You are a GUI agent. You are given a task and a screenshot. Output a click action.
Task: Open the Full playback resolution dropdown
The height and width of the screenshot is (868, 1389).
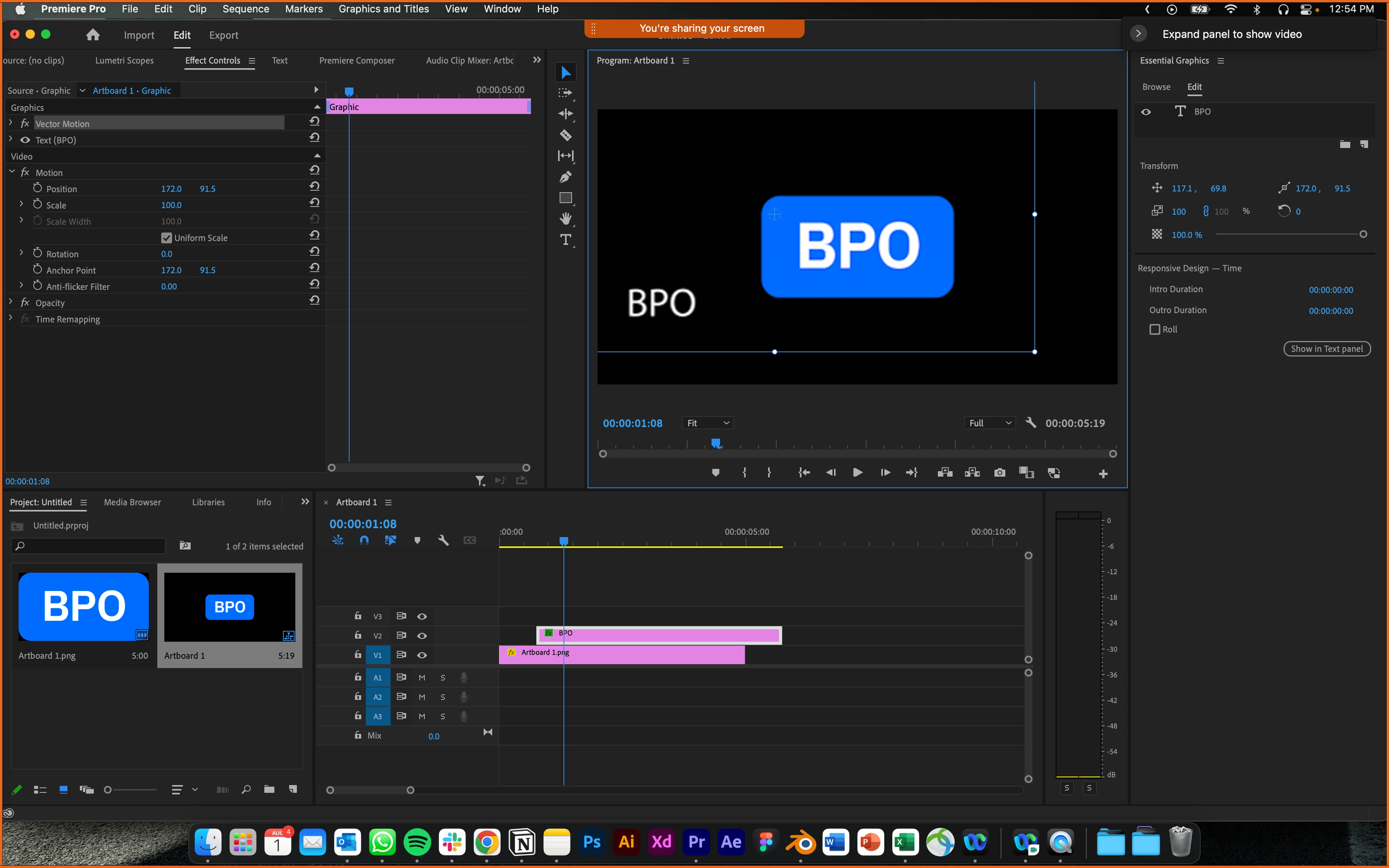[990, 423]
